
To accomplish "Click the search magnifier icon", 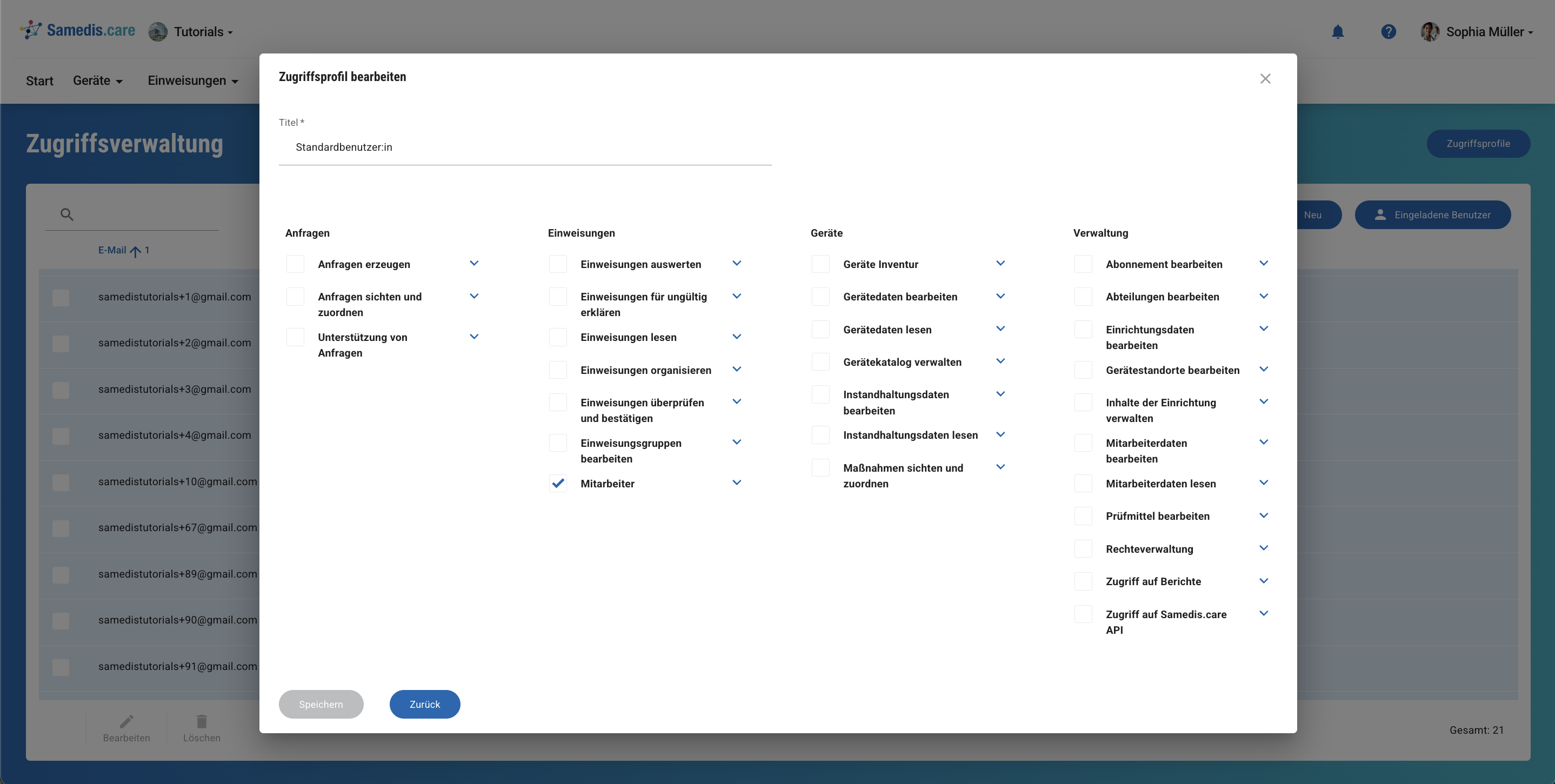I will [67, 215].
